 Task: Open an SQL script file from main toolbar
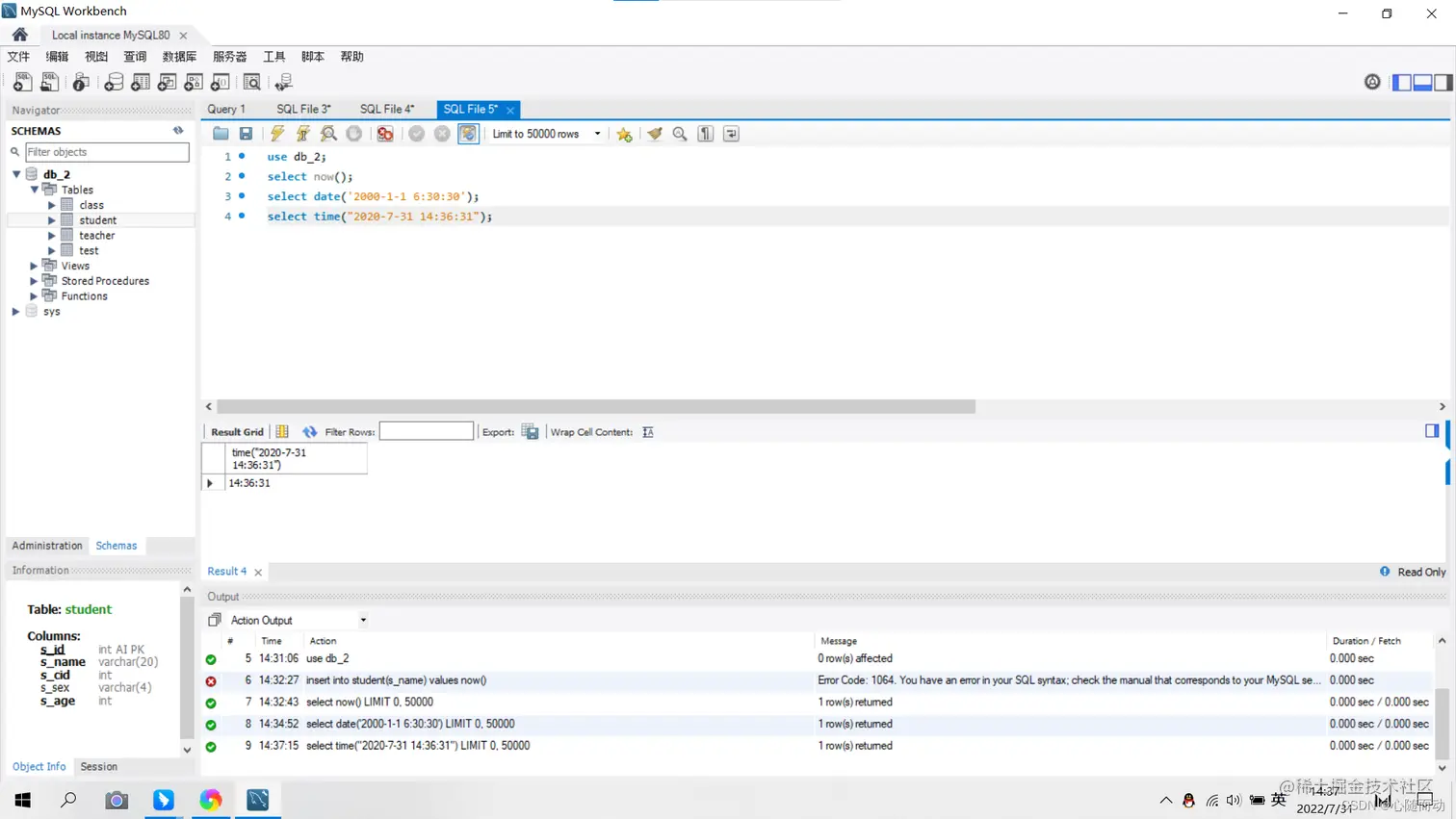(49, 83)
